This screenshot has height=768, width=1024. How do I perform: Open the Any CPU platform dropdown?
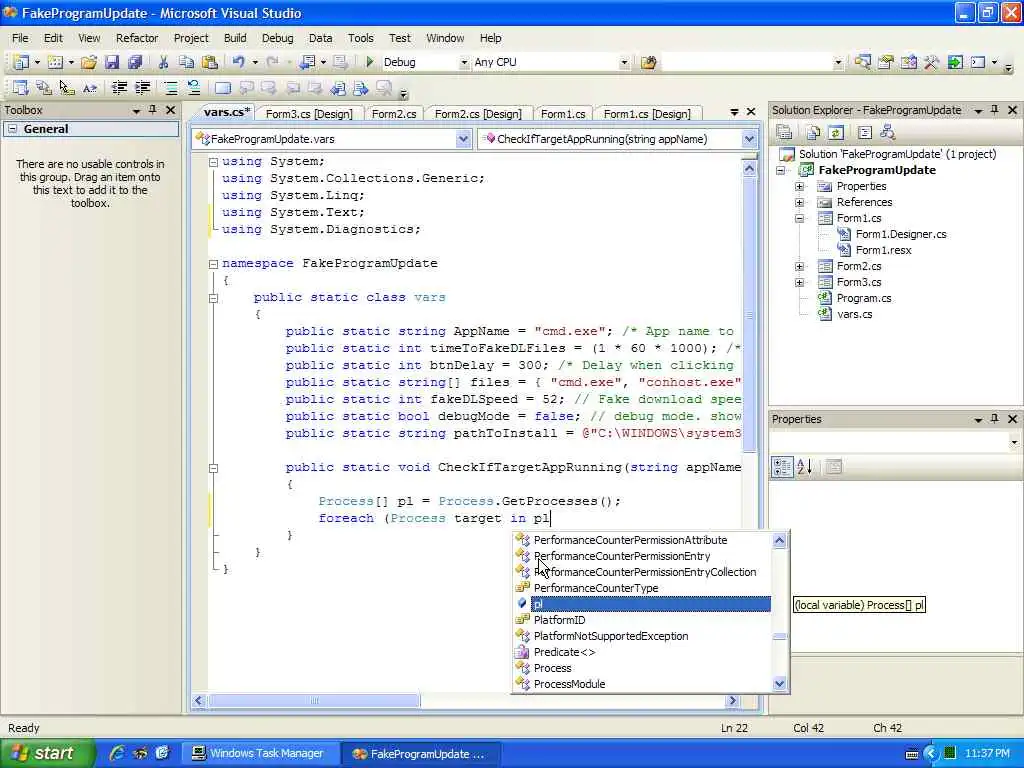tap(624, 62)
